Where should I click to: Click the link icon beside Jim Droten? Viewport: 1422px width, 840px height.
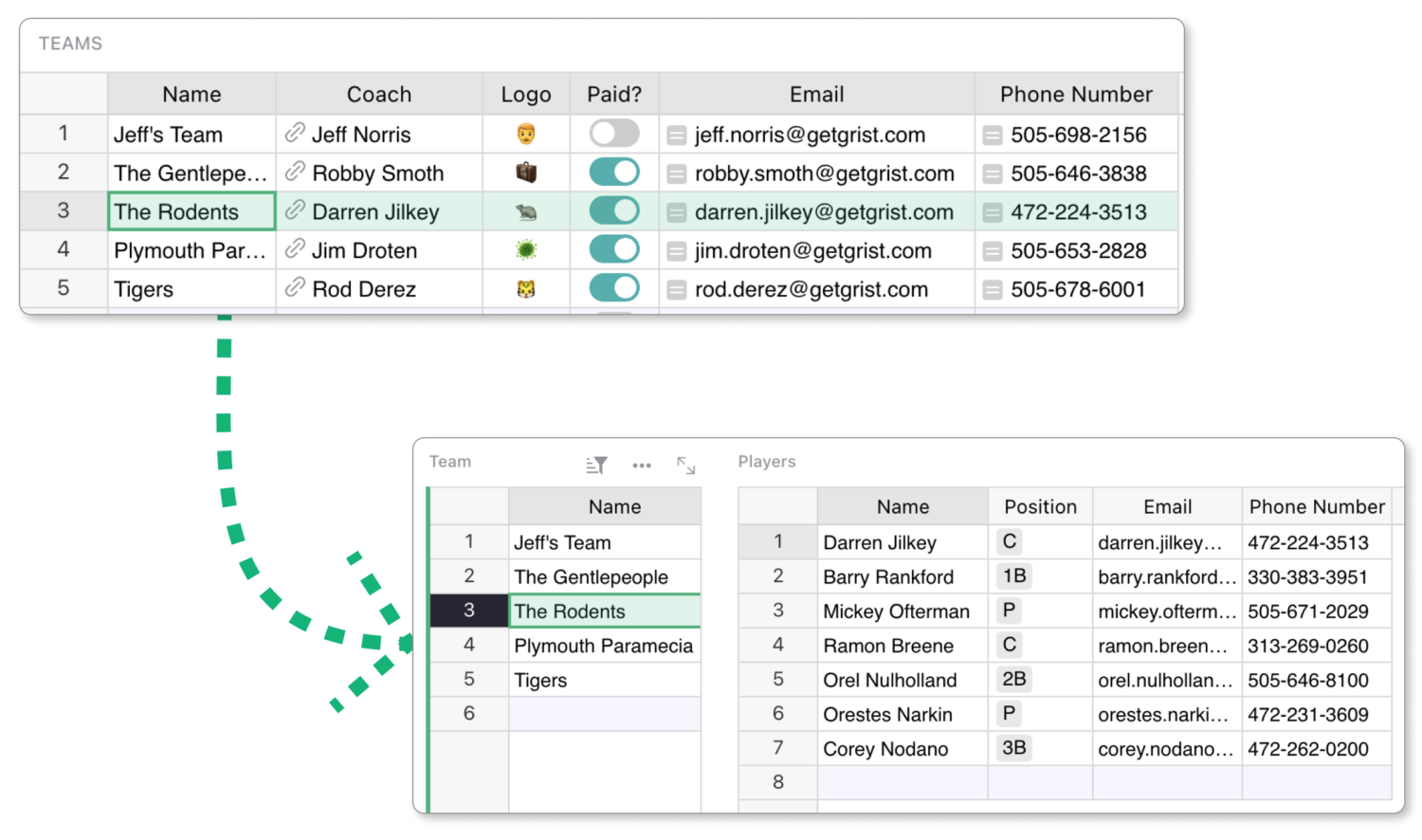(x=295, y=249)
